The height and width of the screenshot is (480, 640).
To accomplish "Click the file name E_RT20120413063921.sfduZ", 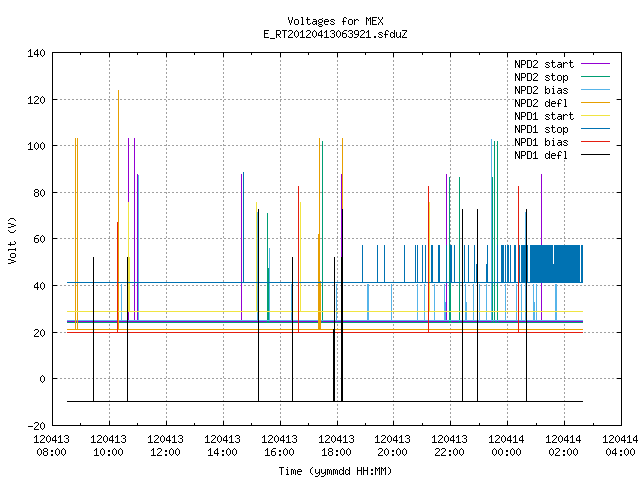I will [x=335, y=34].
